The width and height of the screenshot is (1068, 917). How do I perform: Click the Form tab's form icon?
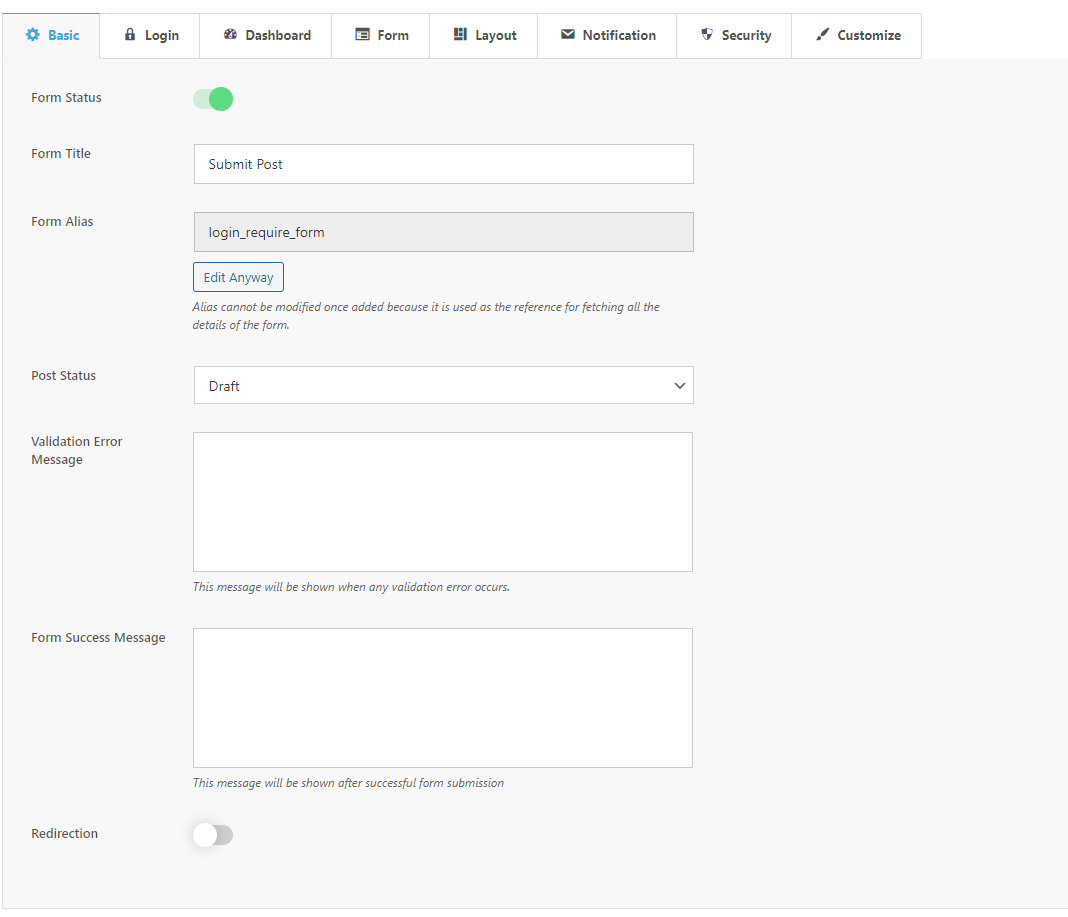point(360,35)
